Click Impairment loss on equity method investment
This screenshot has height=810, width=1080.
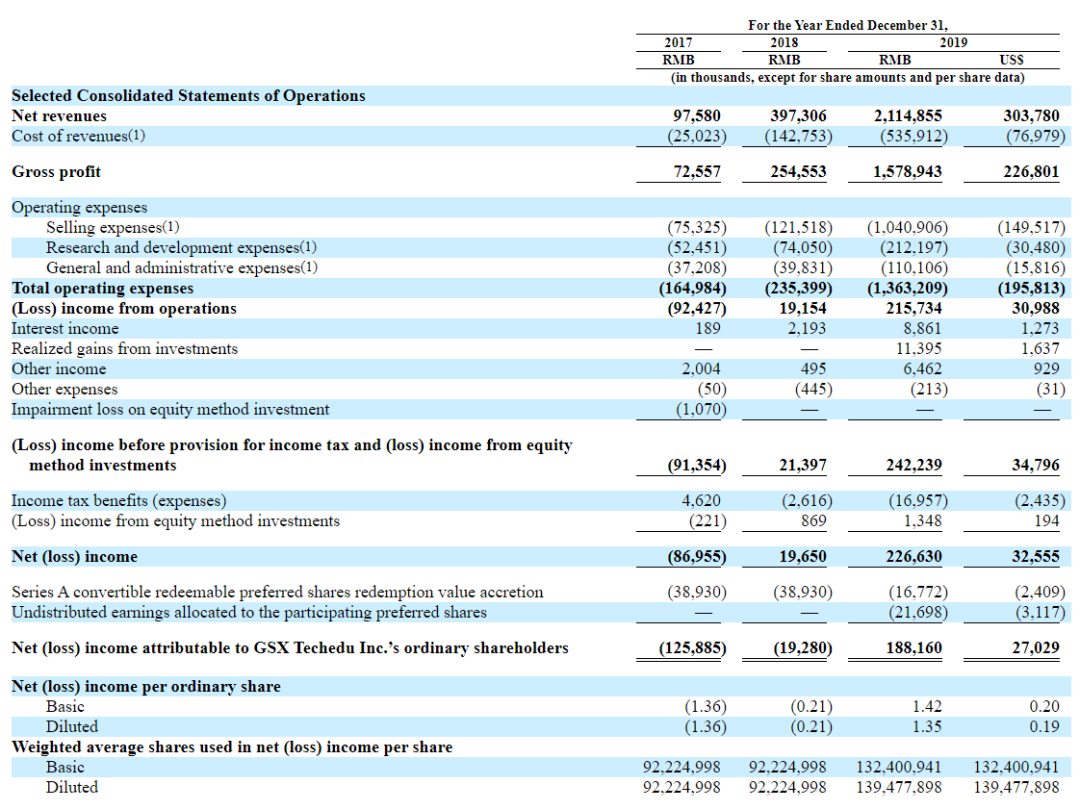[x=170, y=409]
